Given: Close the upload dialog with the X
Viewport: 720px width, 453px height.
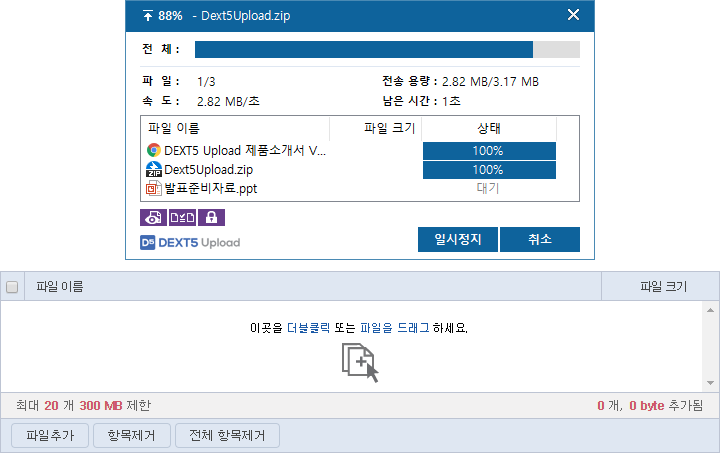Looking at the screenshot, I should (573, 15).
